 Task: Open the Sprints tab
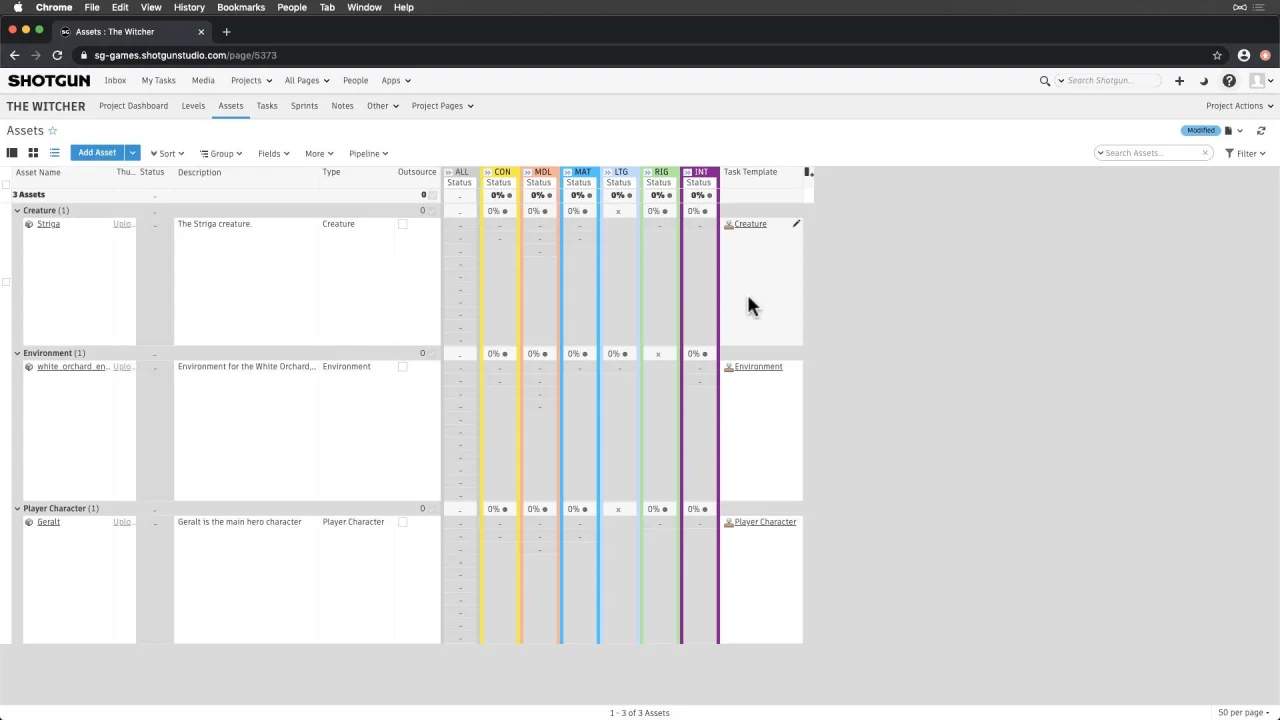click(x=304, y=106)
